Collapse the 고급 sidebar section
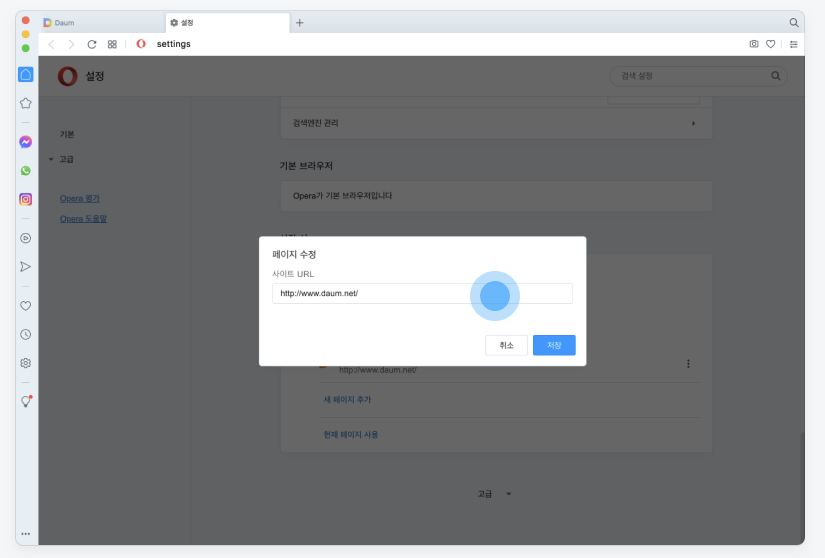 point(51,159)
